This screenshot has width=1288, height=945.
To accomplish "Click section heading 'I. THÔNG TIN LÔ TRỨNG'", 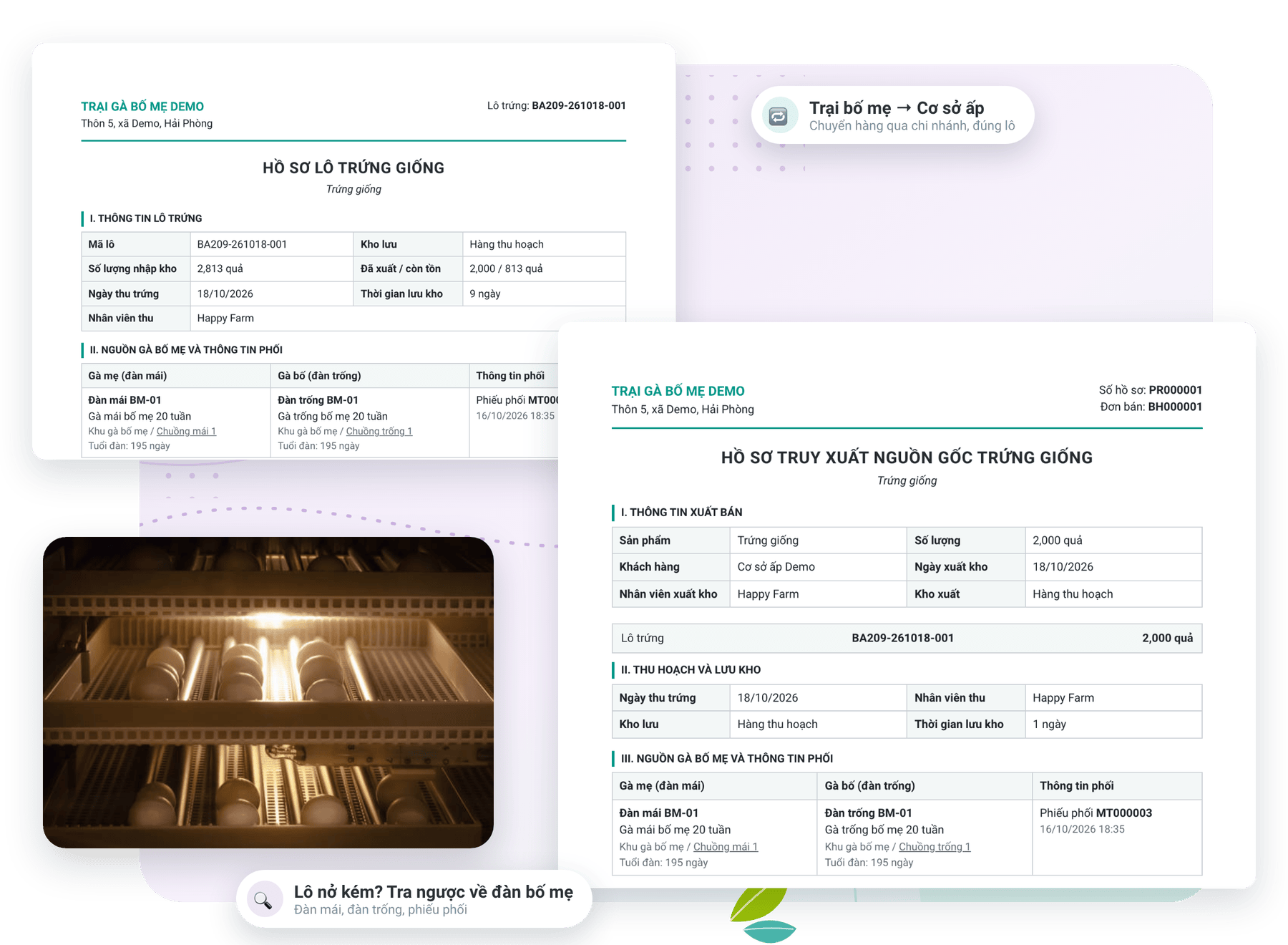I will [x=146, y=218].
